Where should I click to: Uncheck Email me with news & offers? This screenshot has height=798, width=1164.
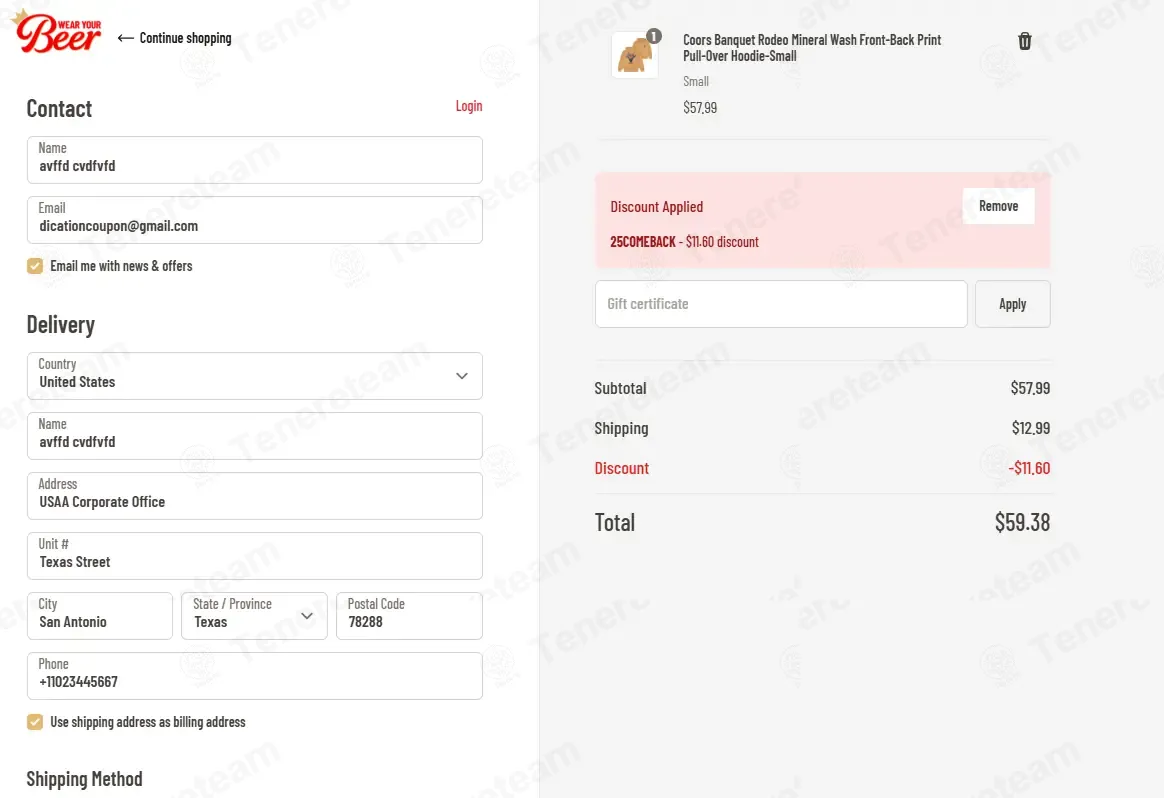(x=35, y=266)
